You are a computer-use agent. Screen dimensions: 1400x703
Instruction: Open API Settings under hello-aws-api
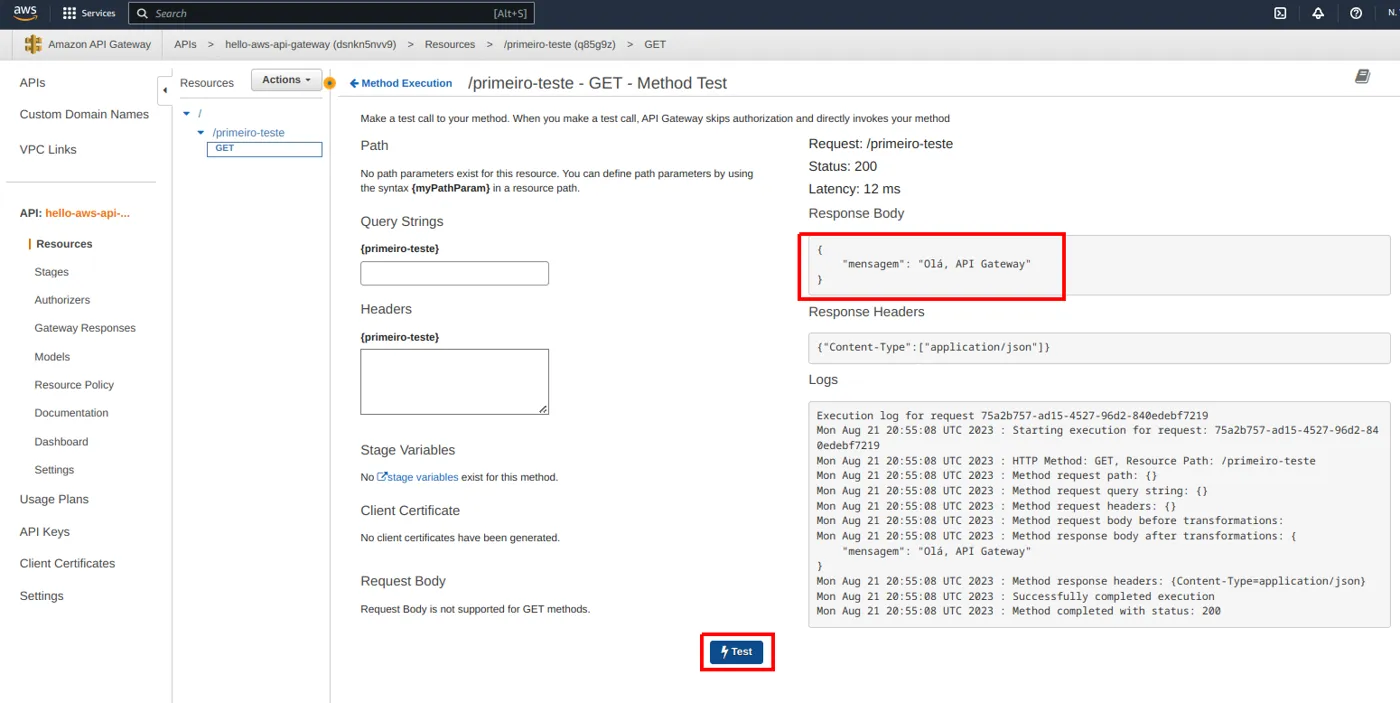54,470
